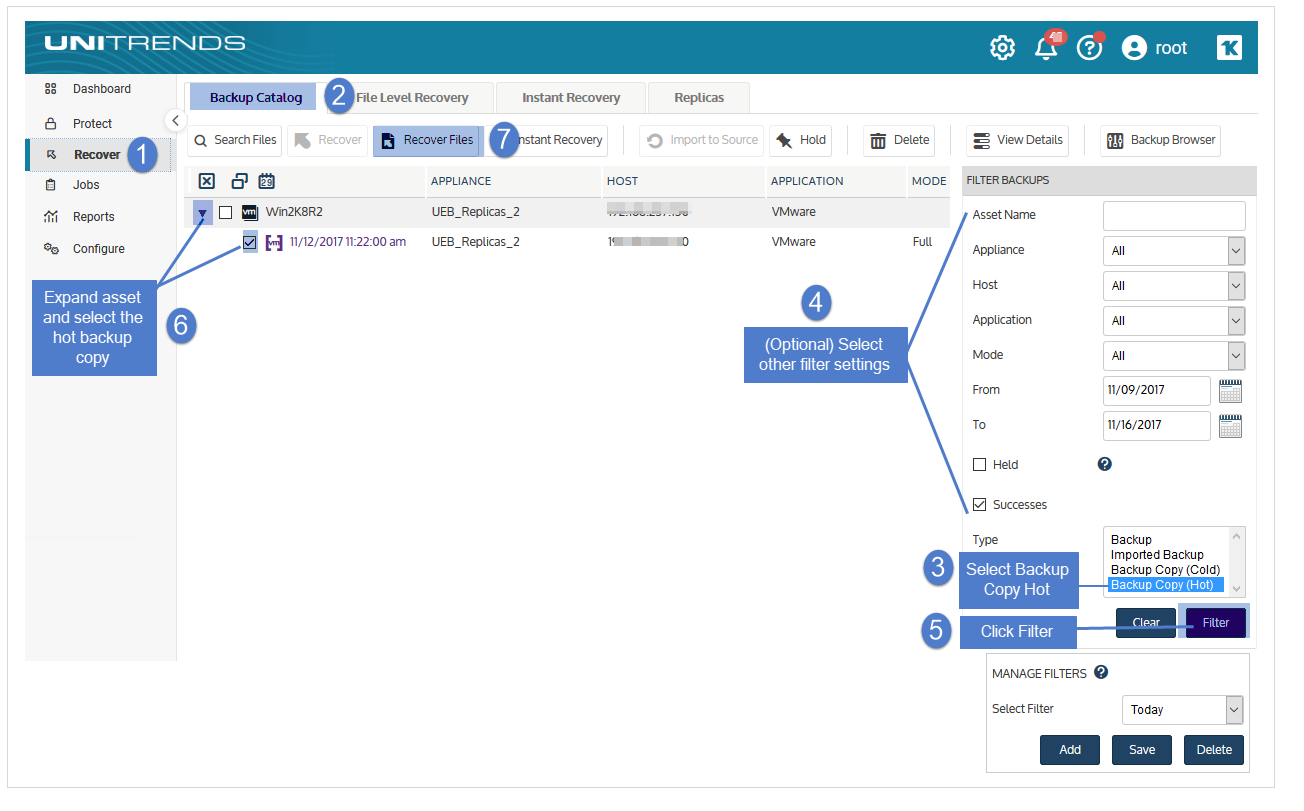Click the Import to Source toolbar button
Viewport: 1304px width, 811px height.
point(702,140)
